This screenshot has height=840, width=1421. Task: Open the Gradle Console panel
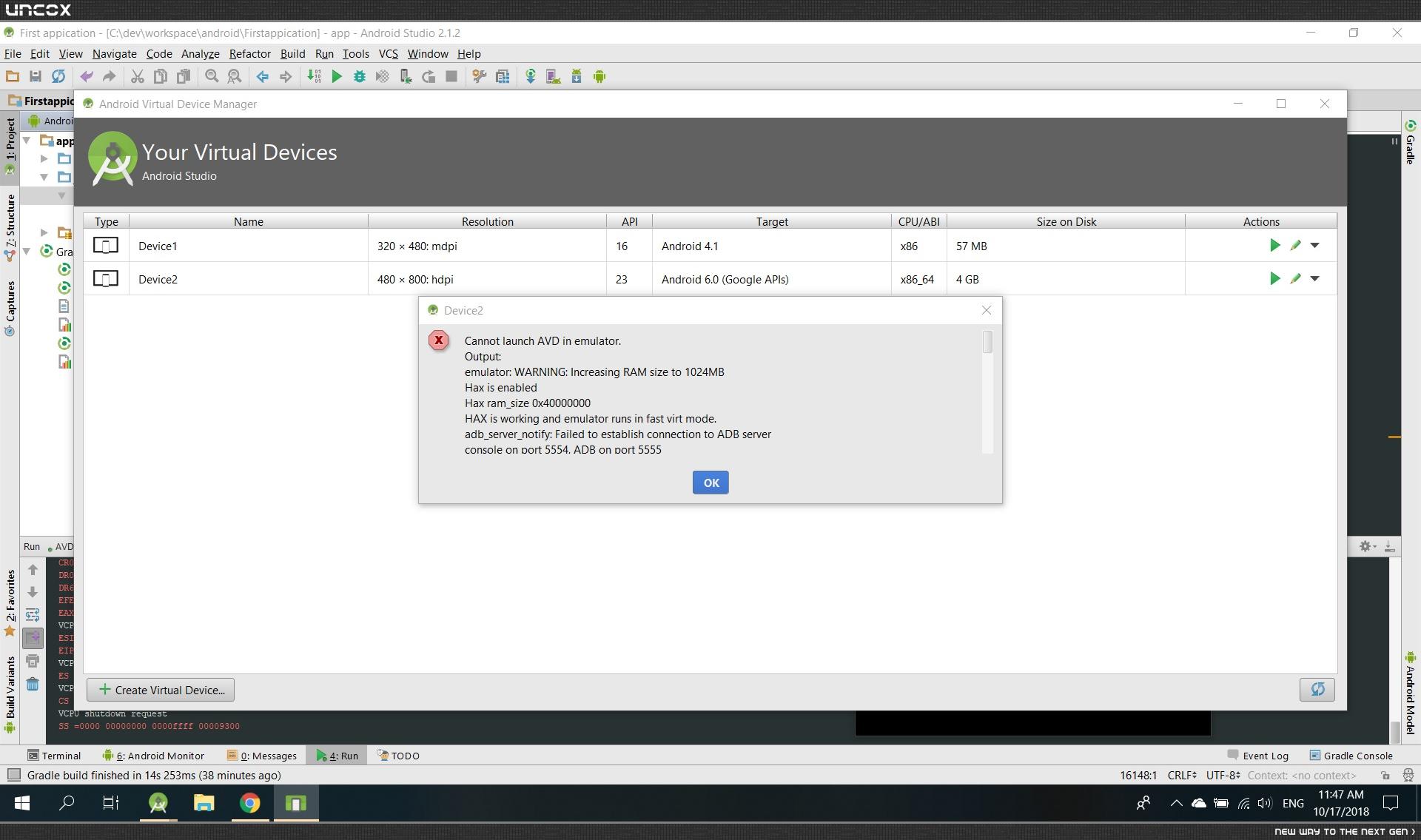[1351, 756]
